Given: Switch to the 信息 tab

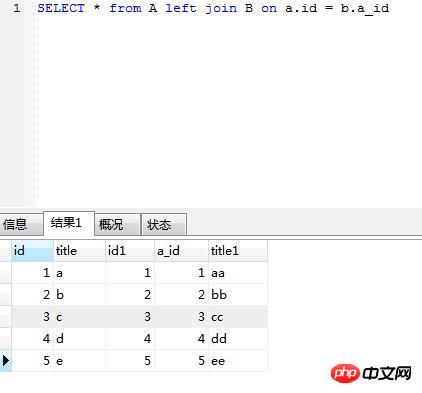Looking at the screenshot, I should click(x=21, y=224).
